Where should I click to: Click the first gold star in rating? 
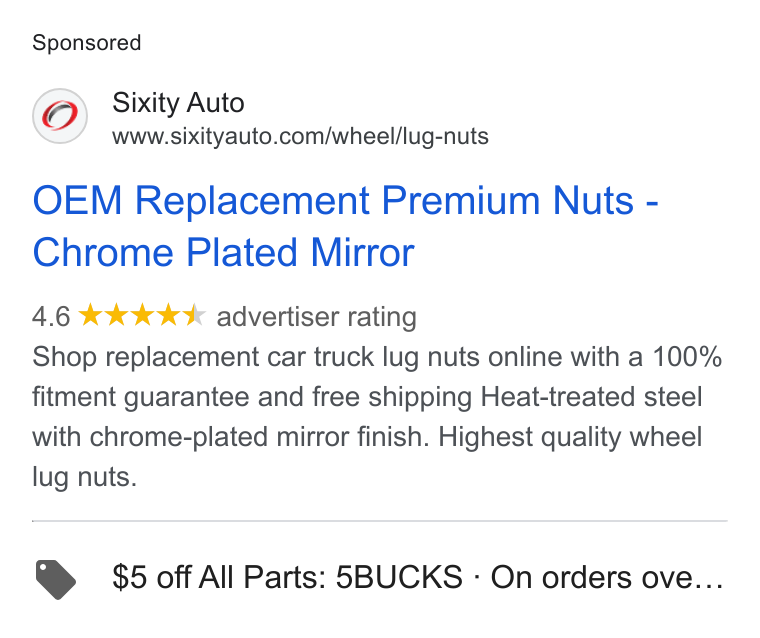pos(90,315)
